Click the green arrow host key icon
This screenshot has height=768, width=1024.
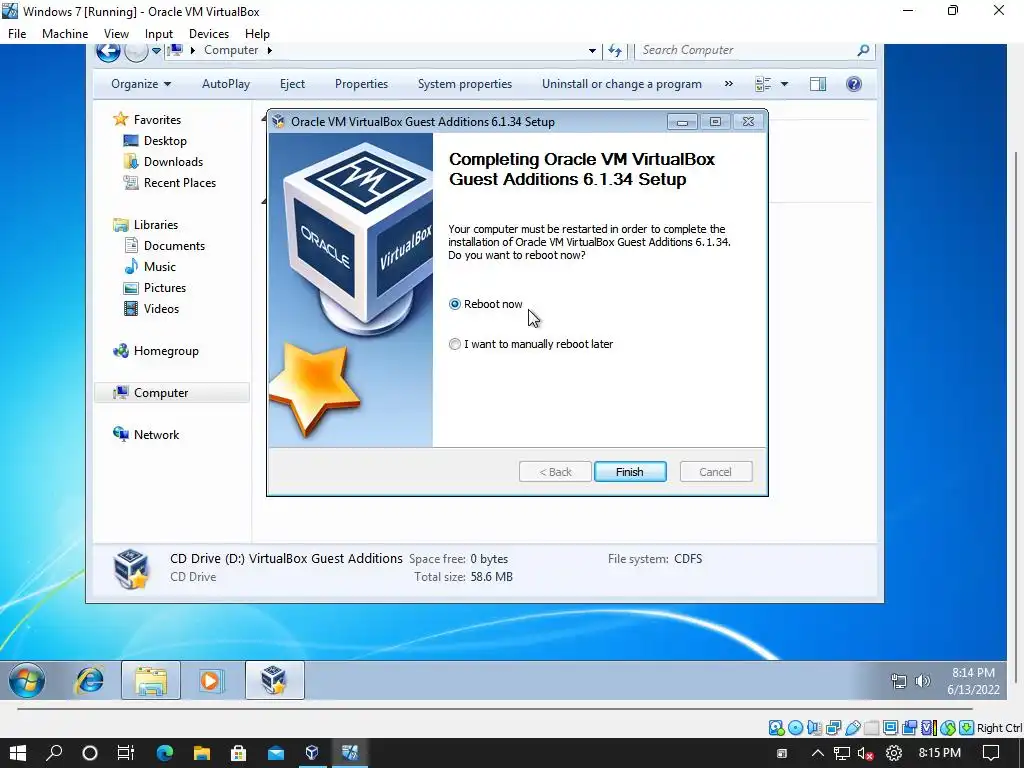[967, 728]
